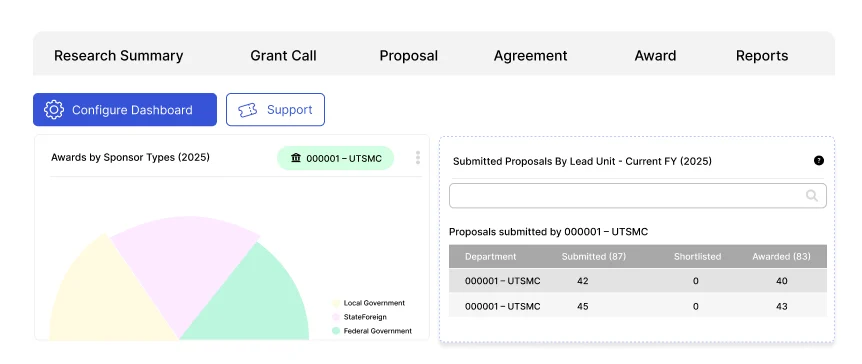Go to the Proposal tab
The width and height of the screenshot is (862, 364).
click(x=408, y=56)
